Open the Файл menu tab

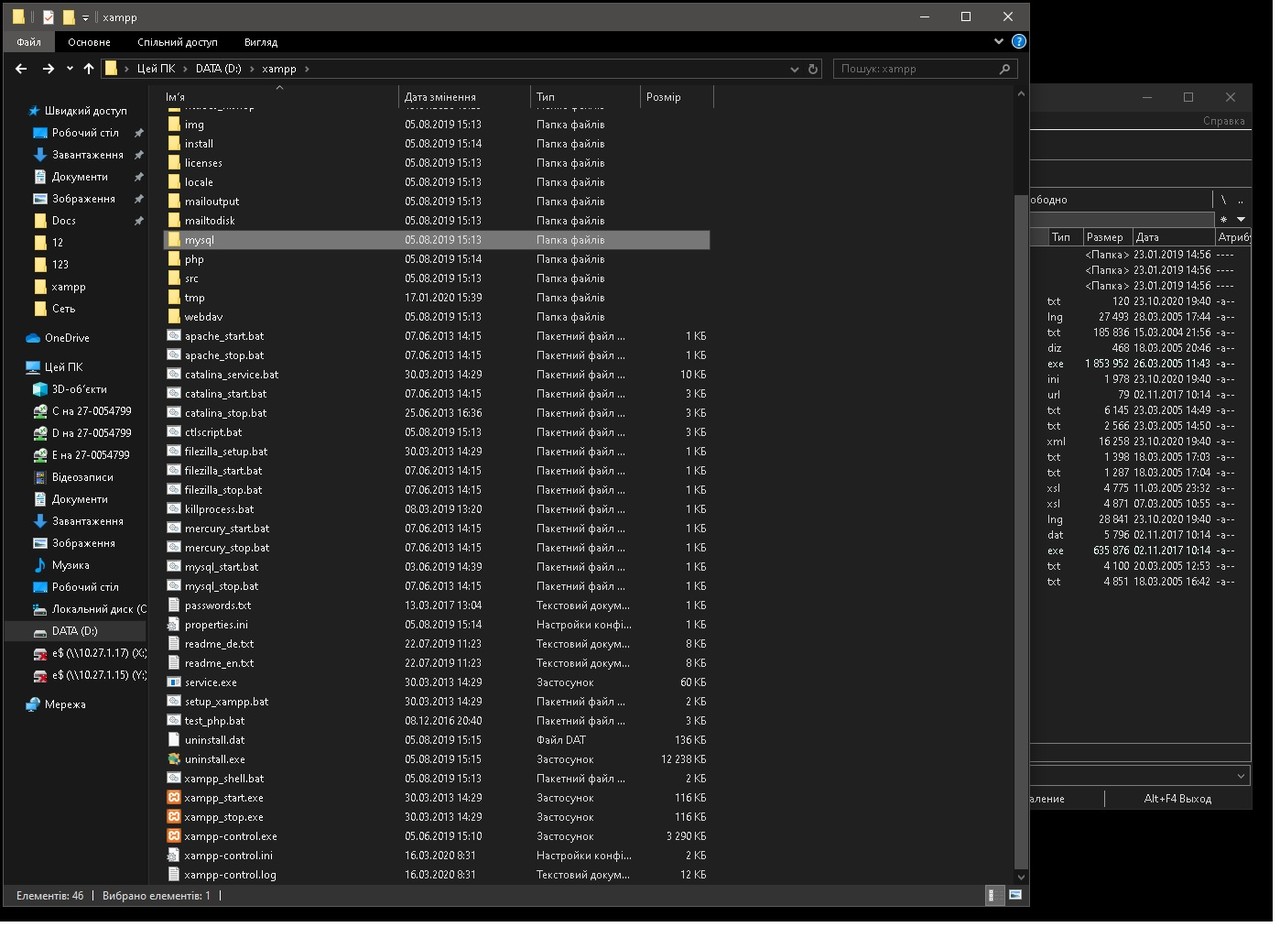point(29,42)
